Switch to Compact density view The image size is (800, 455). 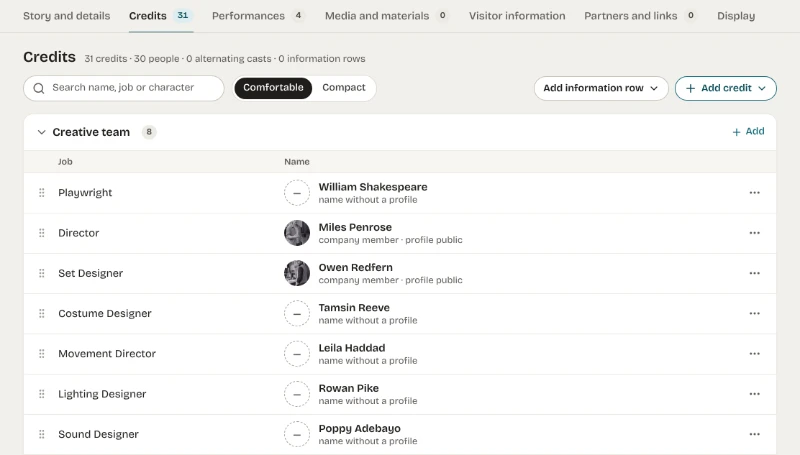click(343, 88)
